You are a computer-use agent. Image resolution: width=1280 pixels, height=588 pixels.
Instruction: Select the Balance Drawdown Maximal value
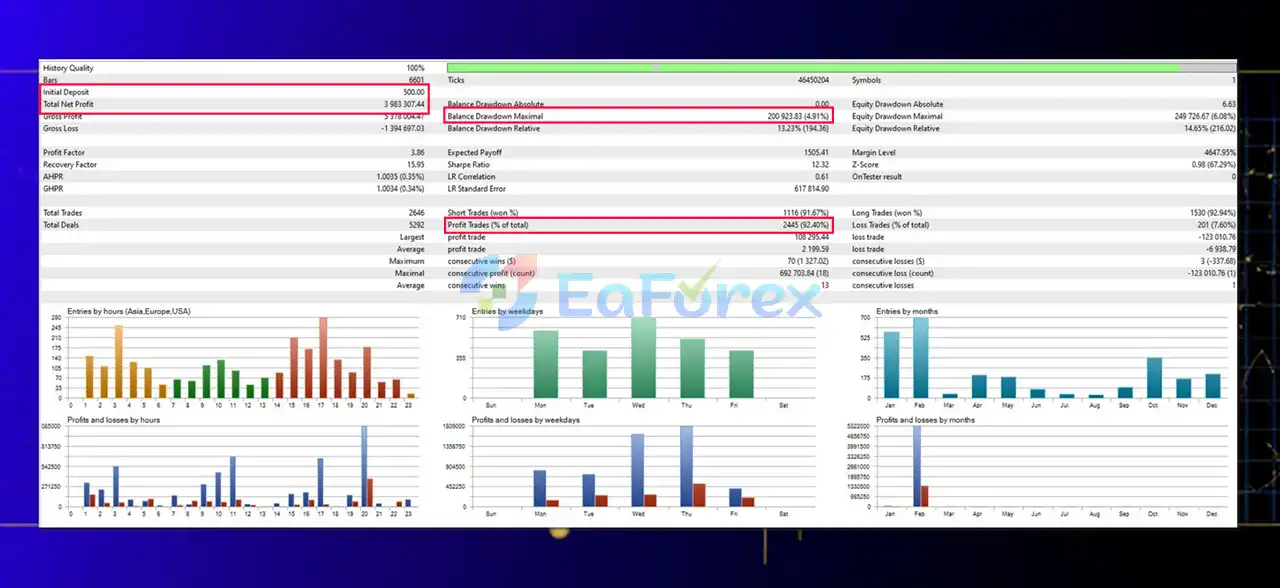[x=798, y=116]
